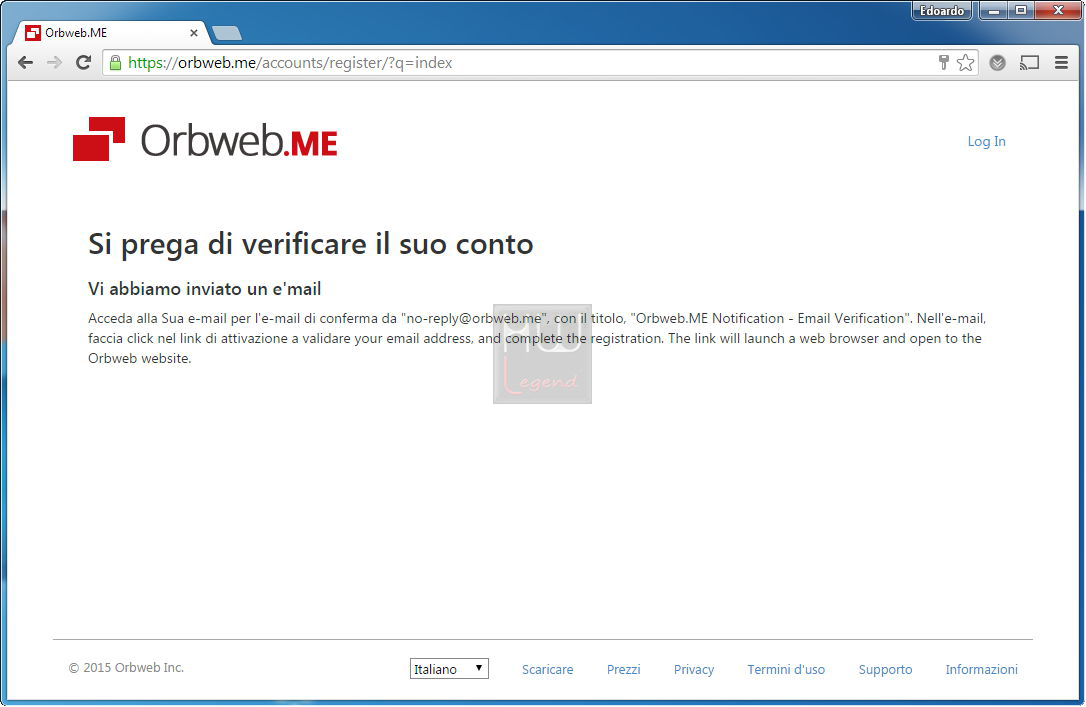Screen dimensions: 1086x707
Task: Close the Orbweb.ME tab
Action: coord(194,33)
